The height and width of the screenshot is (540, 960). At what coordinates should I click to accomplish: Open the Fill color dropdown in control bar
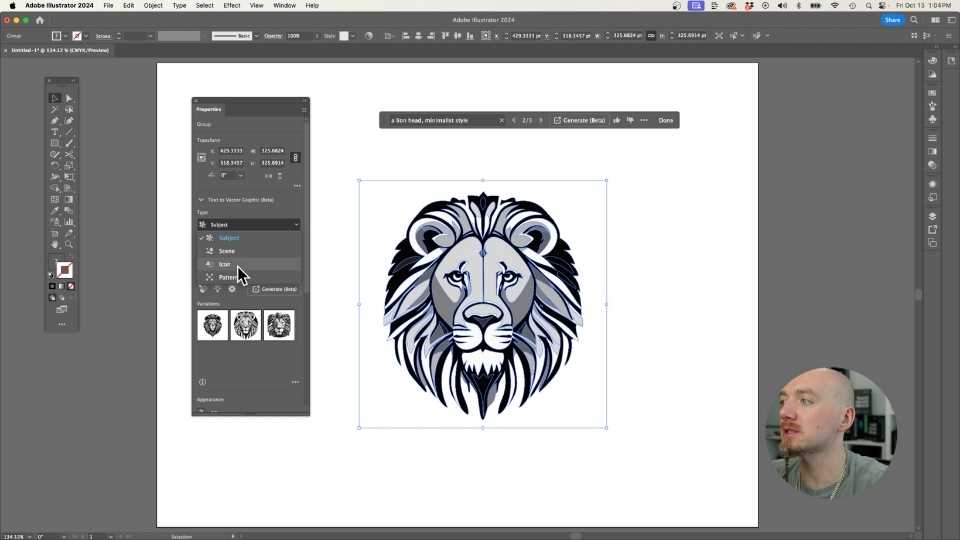pos(65,36)
